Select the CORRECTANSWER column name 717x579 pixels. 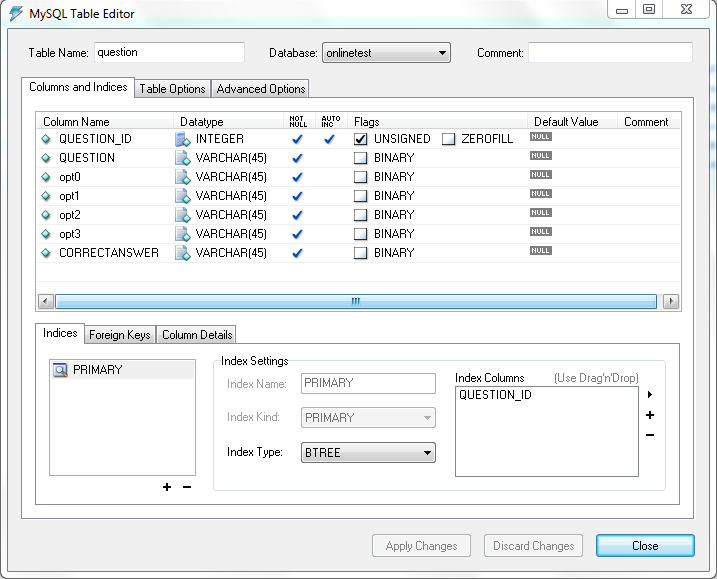coord(109,252)
